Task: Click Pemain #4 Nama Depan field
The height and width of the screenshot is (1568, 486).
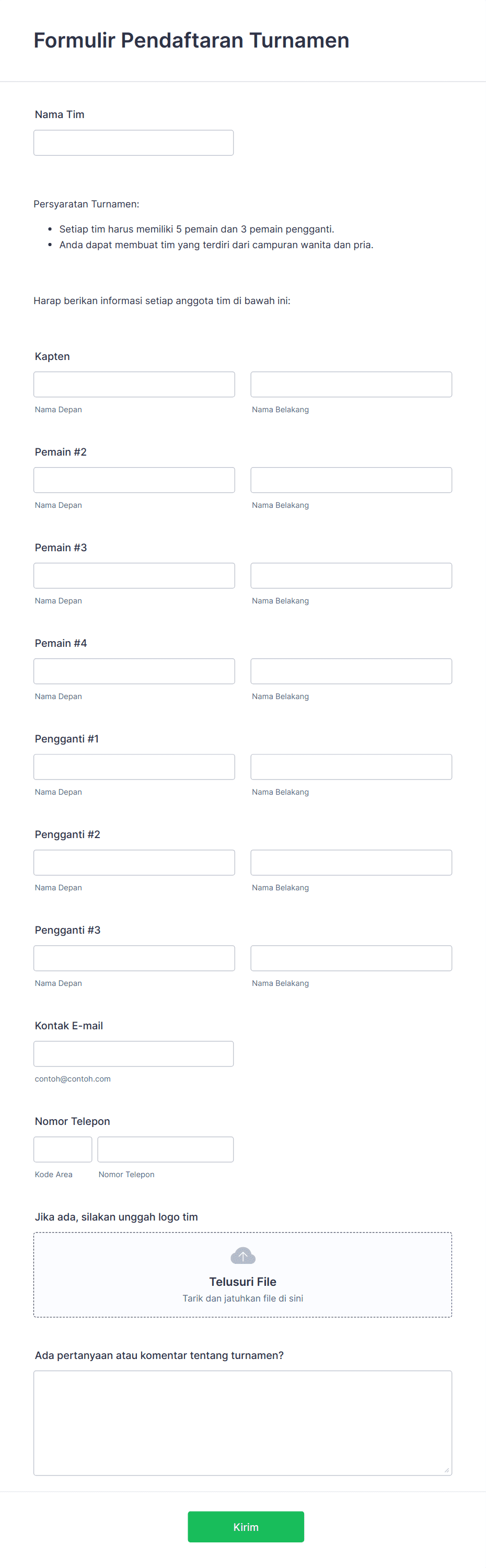Action: 134,670
